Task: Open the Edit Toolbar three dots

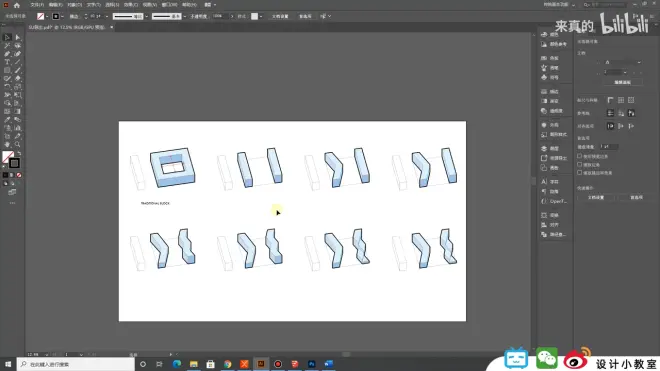Action: click(x=12, y=203)
